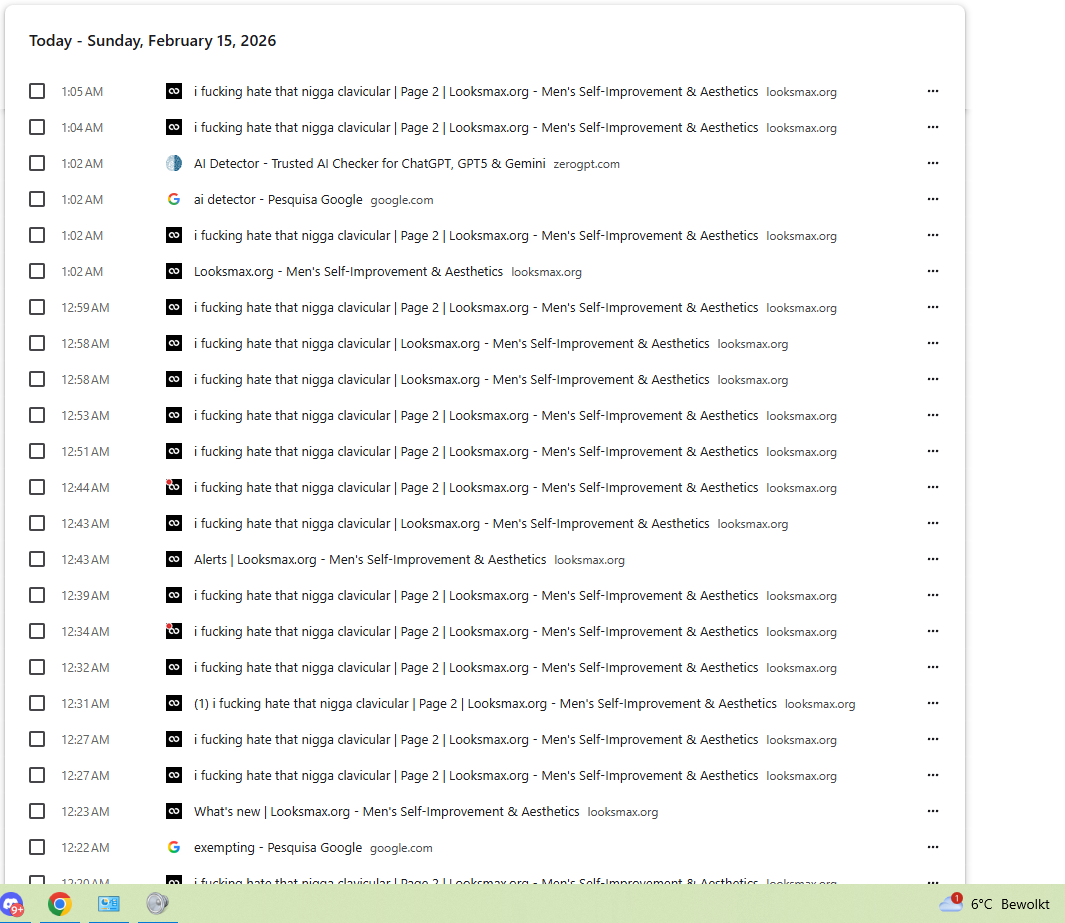Open Google Chrome from the taskbar

click(x=60, y=904)
